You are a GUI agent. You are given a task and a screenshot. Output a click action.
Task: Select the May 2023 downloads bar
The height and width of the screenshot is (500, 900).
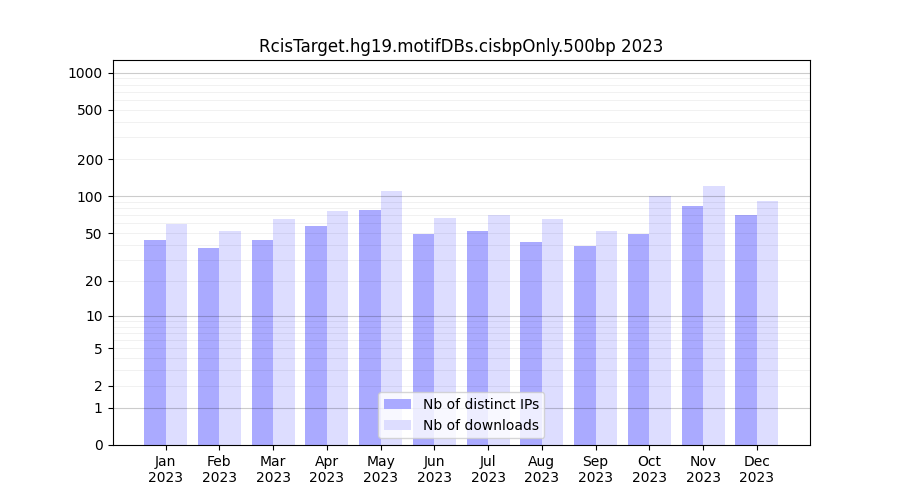(391, 318)
